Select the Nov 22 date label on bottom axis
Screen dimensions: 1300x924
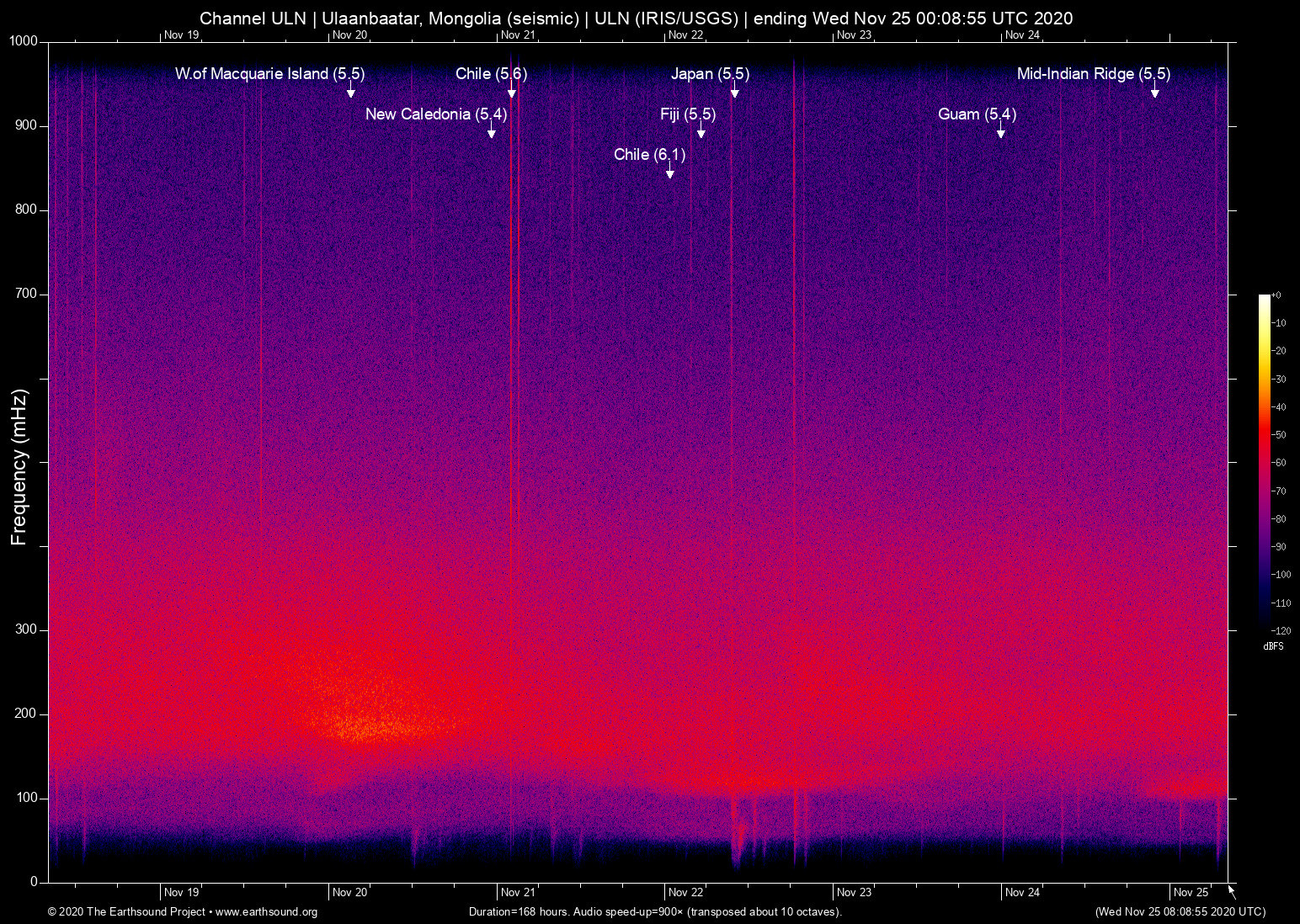[686, 892]
